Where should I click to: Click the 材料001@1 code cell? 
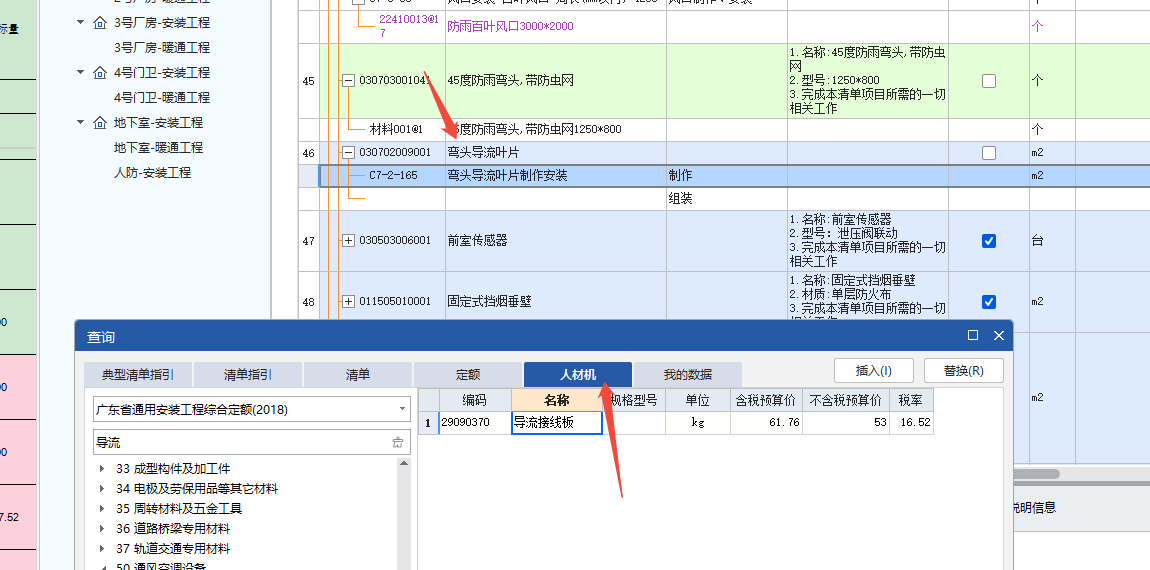pos(396,130)
